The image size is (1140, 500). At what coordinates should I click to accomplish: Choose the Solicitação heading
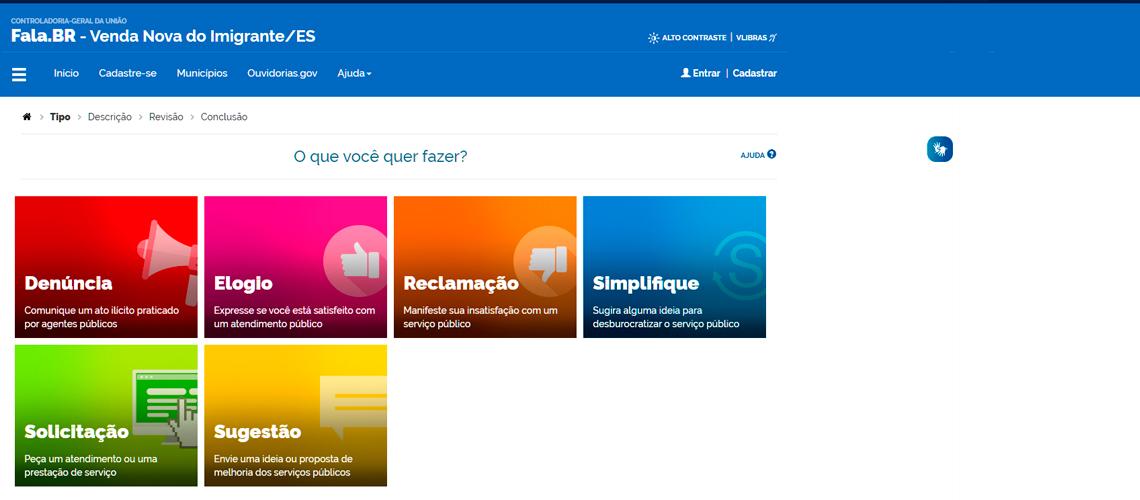coord(76,432)
